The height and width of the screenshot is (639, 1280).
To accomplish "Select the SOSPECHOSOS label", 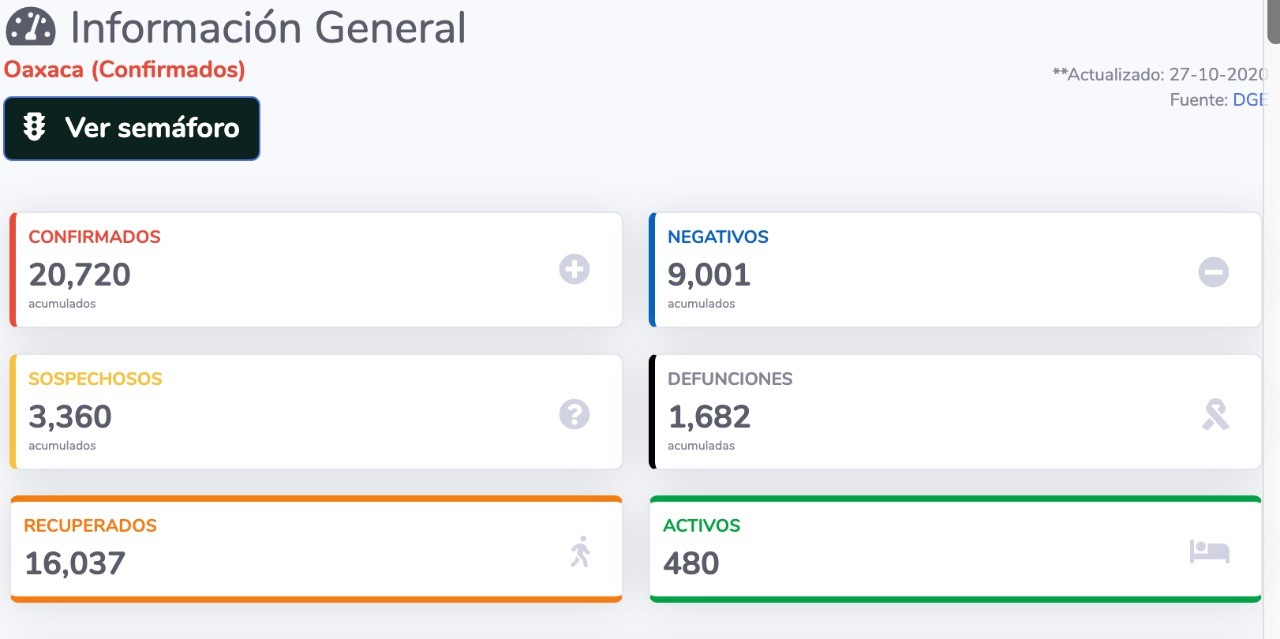I will (95, 379).
